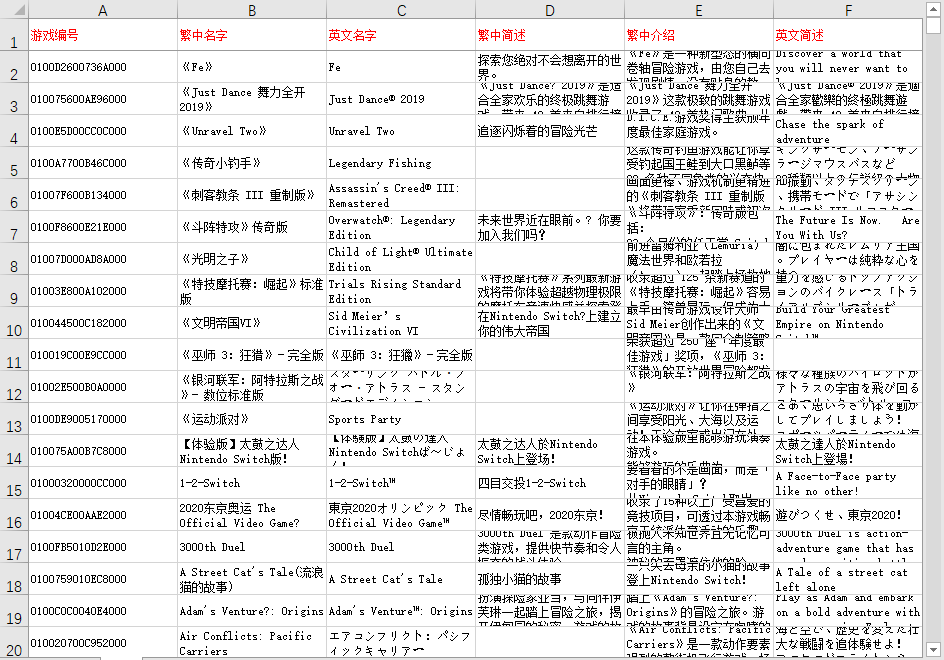Click The Future Is Now. Are You With Us? cell
This screenshot has width=944, height=660.
848,227
